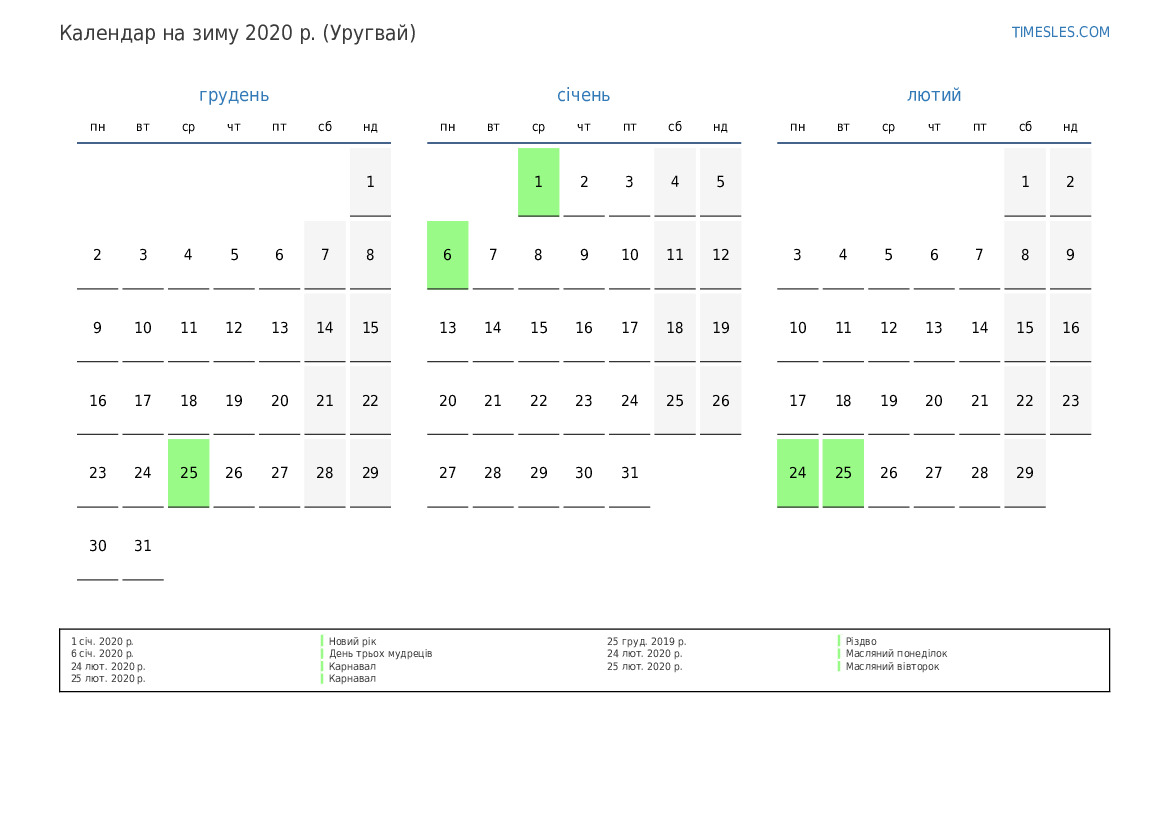Click the calendar title 'Календар на зиму 2020 р. (Уругвай)'

coord(238,34)
